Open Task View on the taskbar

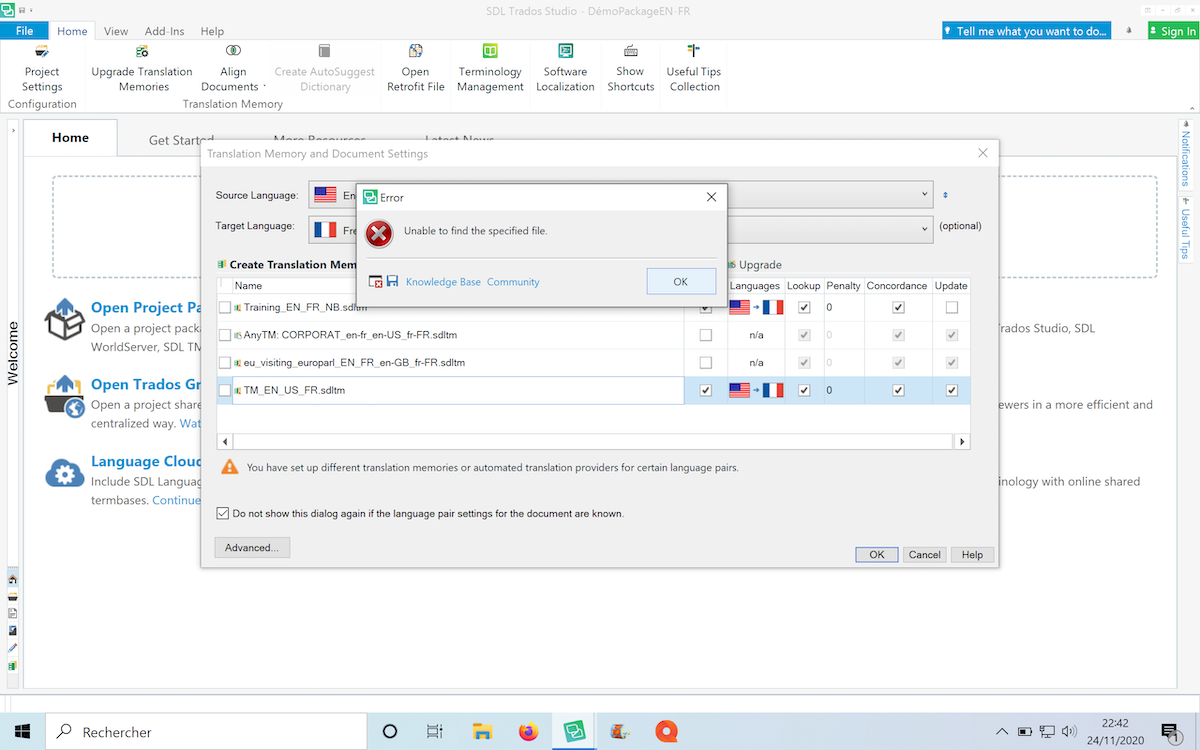click(434, 732)
